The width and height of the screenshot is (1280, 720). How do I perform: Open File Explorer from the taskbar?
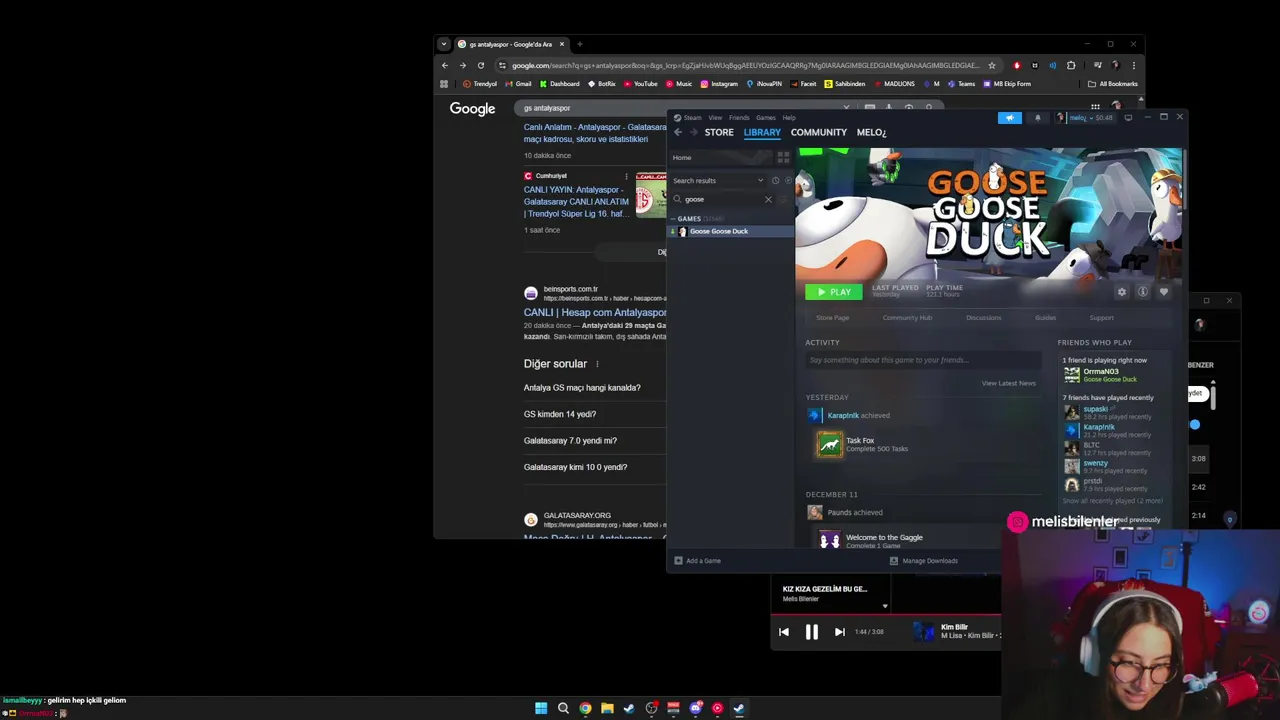pos(607,708)
